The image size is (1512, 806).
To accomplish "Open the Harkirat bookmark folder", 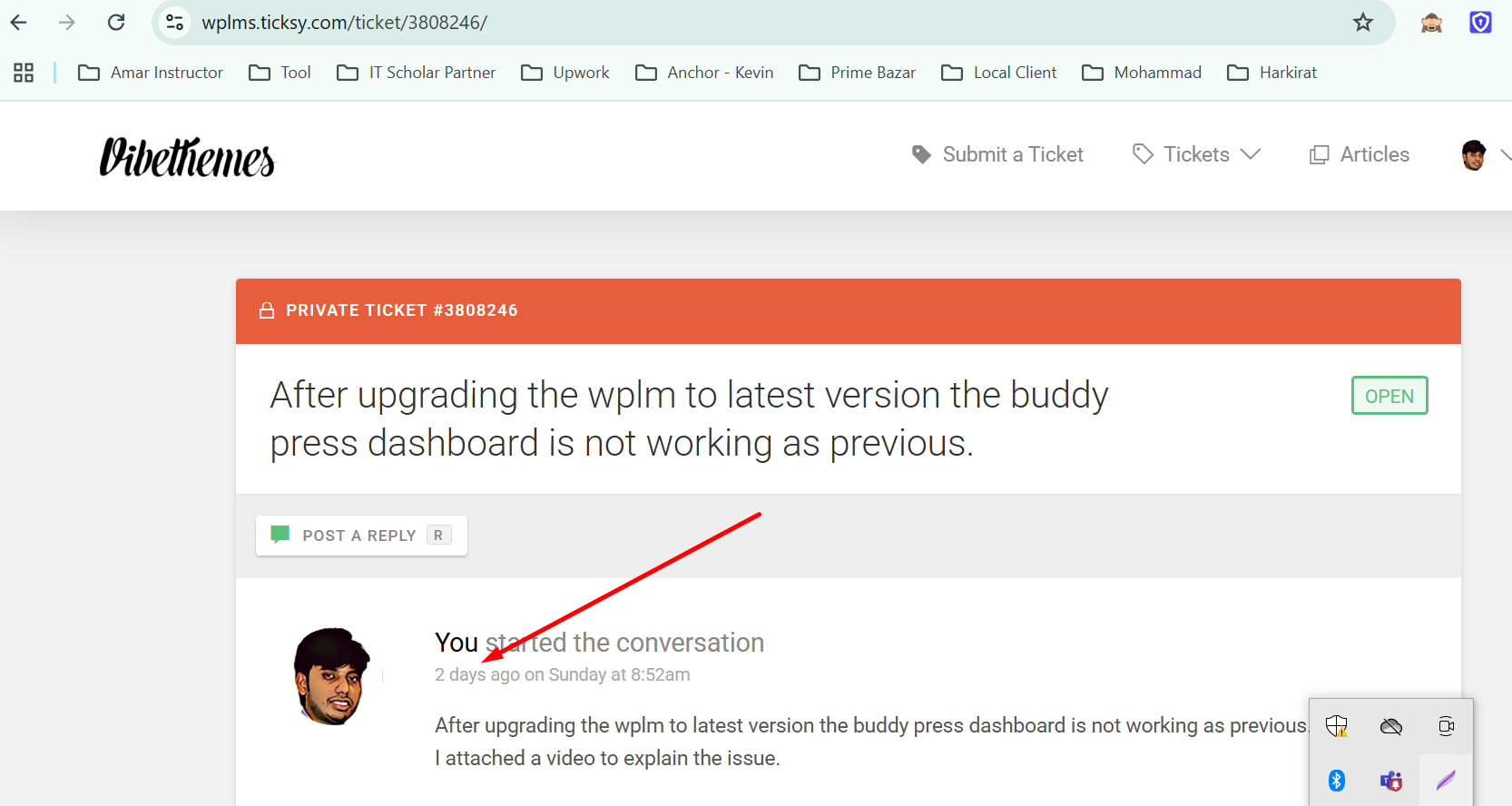I will click(x=1271, y=73).
